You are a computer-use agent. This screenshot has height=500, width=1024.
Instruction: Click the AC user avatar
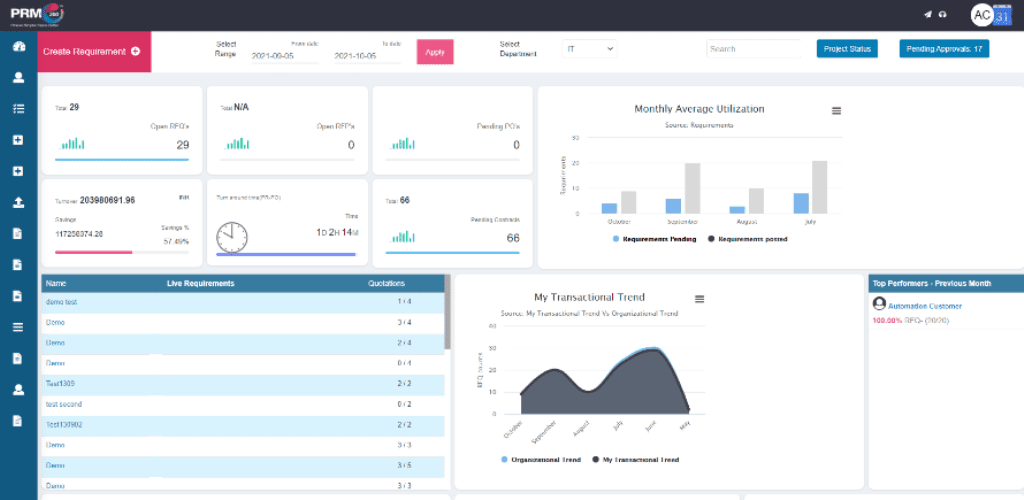pos(982,15)
